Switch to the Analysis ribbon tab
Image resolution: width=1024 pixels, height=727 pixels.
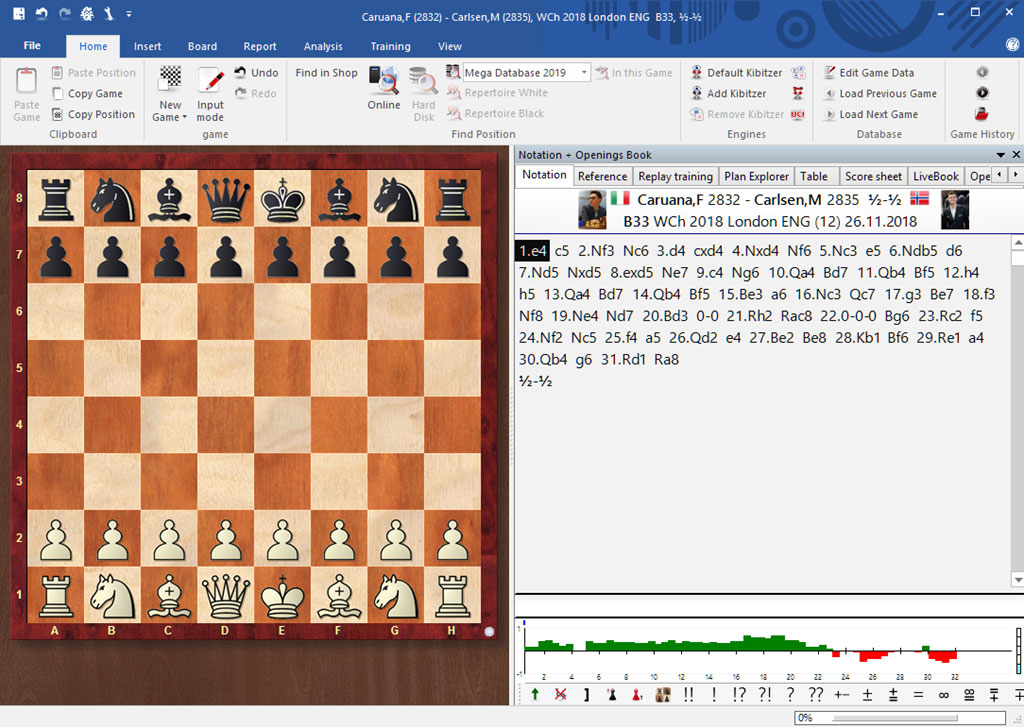coord(323,46)
